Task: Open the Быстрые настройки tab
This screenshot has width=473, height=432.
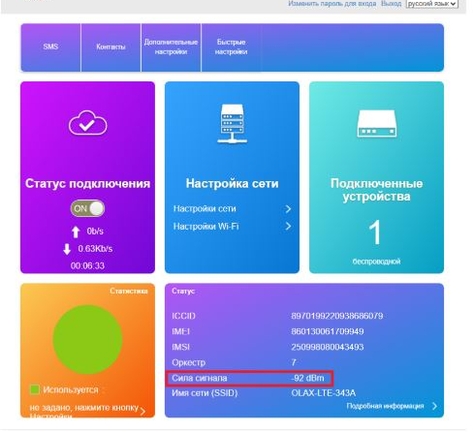Action: (231, 47)
